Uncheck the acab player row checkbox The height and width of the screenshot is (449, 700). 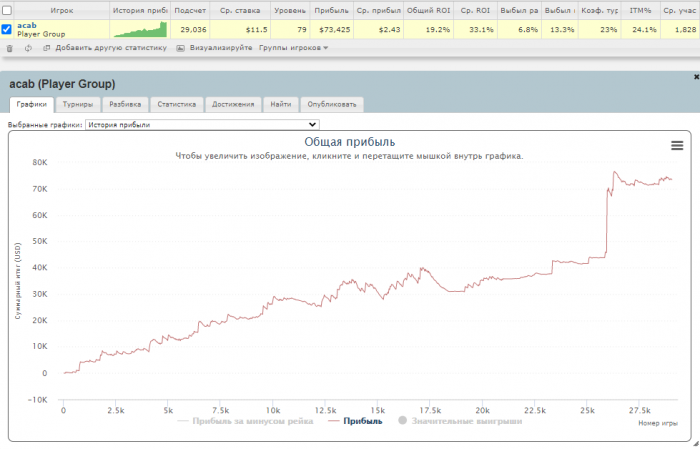[x=7, y=29]
